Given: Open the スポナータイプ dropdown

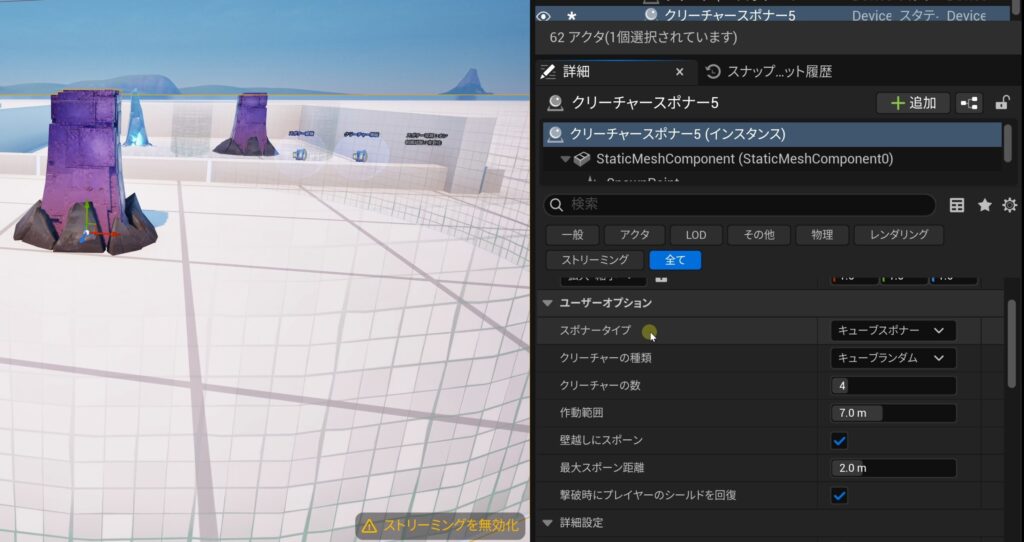Looking at the screenshot, I should pos(892,330).
